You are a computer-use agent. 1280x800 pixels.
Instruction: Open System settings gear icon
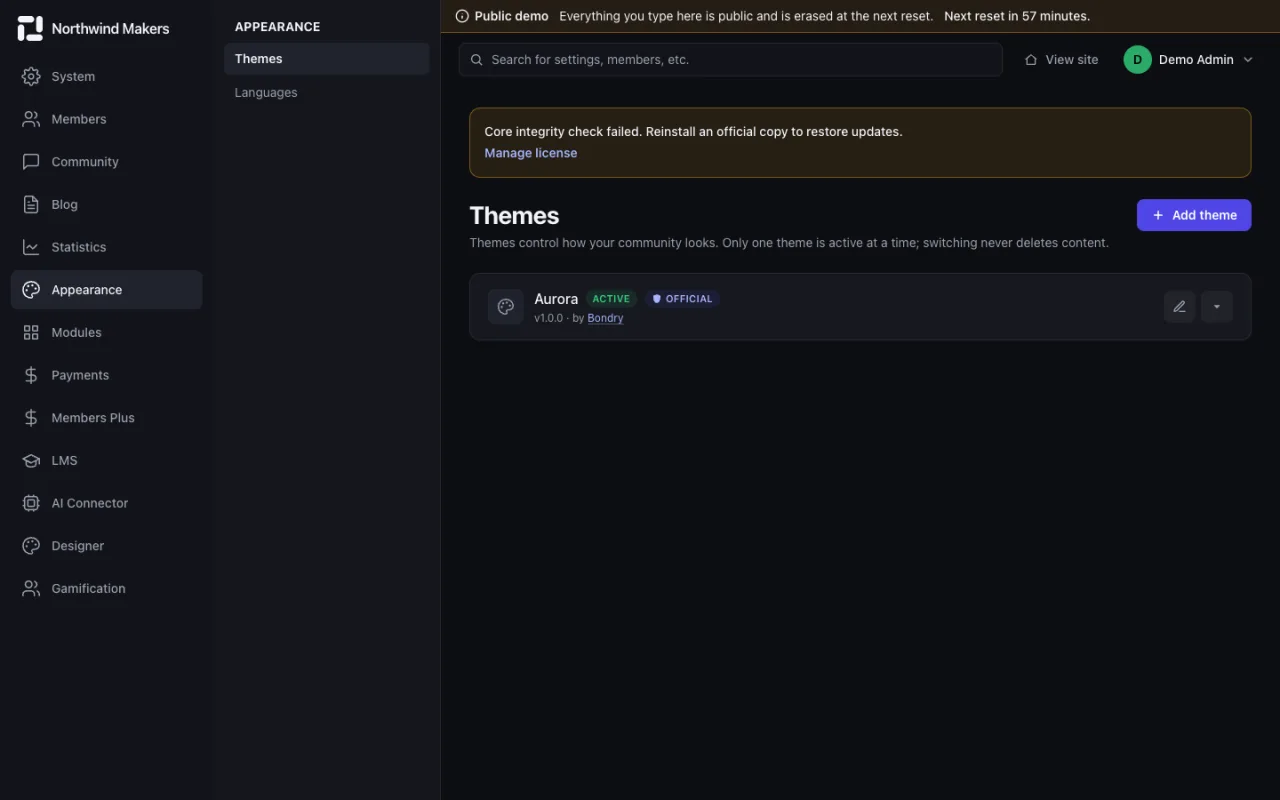tap(31, 76)
